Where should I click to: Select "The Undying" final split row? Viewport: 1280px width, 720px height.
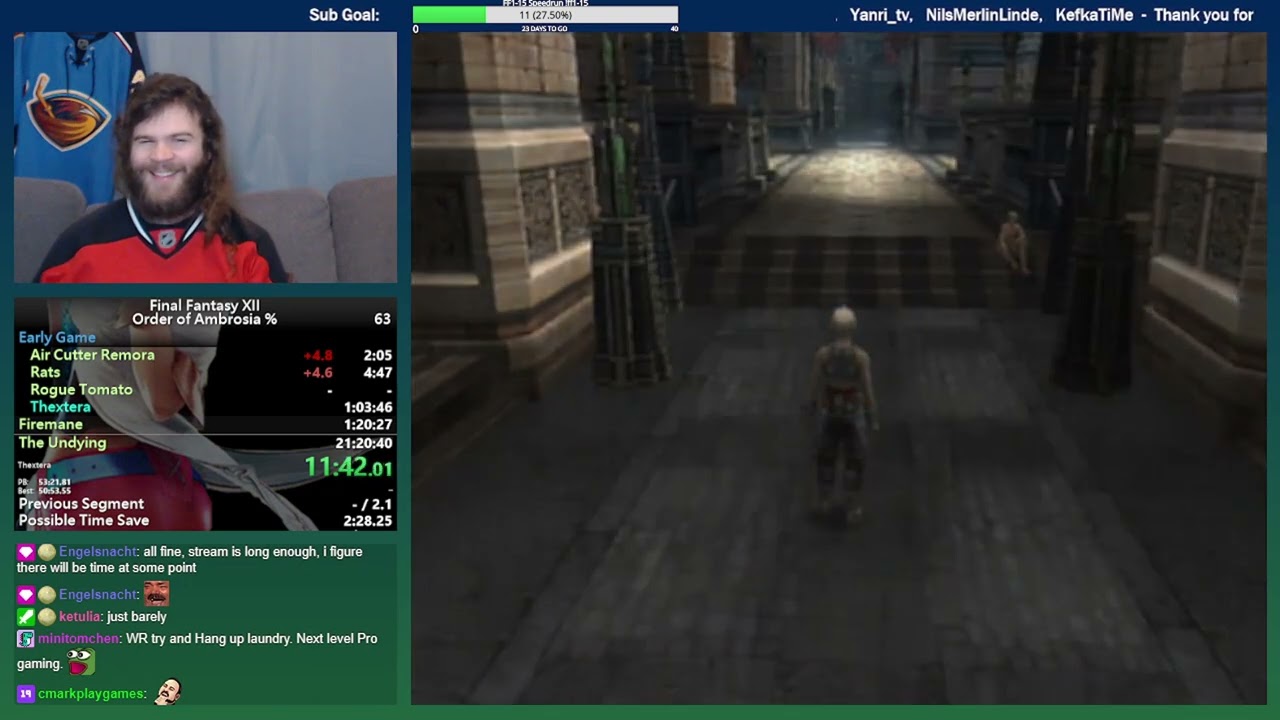coord(205,443)
